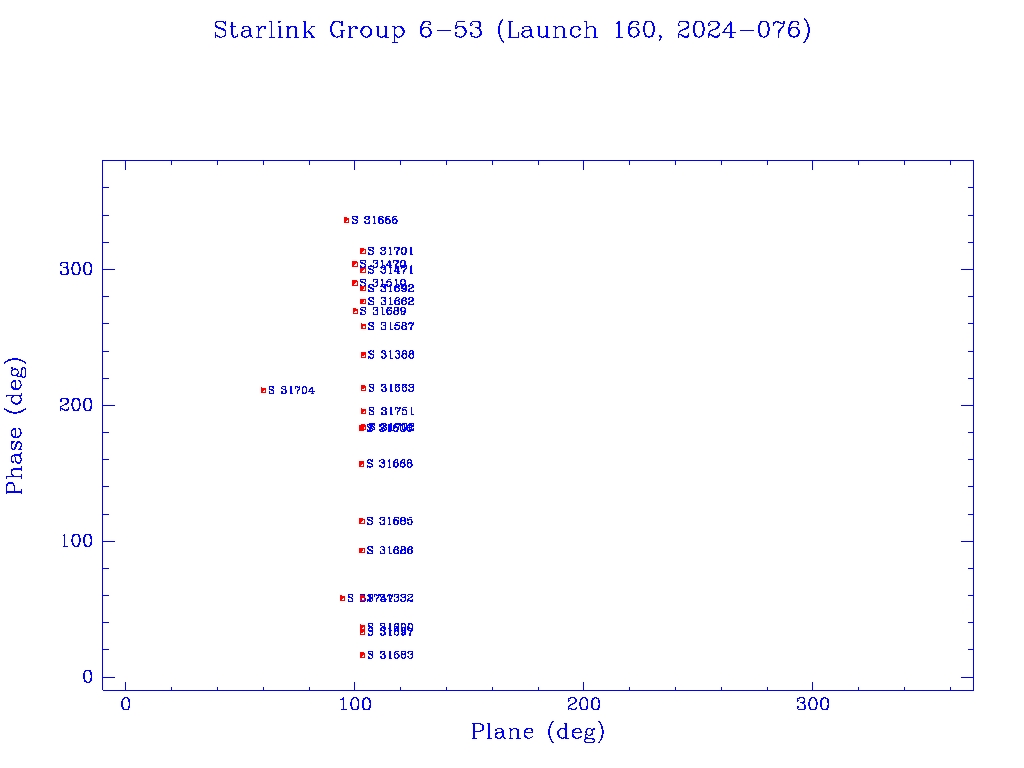Select the topmost data point S 31666
Screen dimensions: 1024x768
(346, 220)
